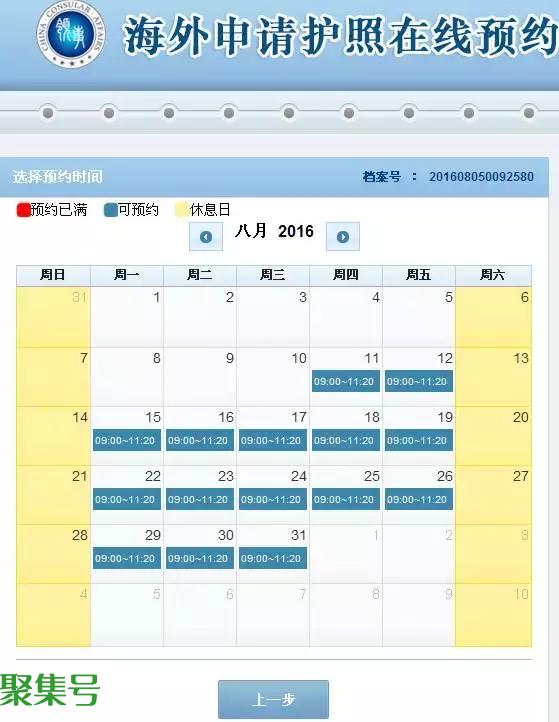This screenshot has height=722, width=559.
Task: Click the 上一步 button
Action: (274, 699)
